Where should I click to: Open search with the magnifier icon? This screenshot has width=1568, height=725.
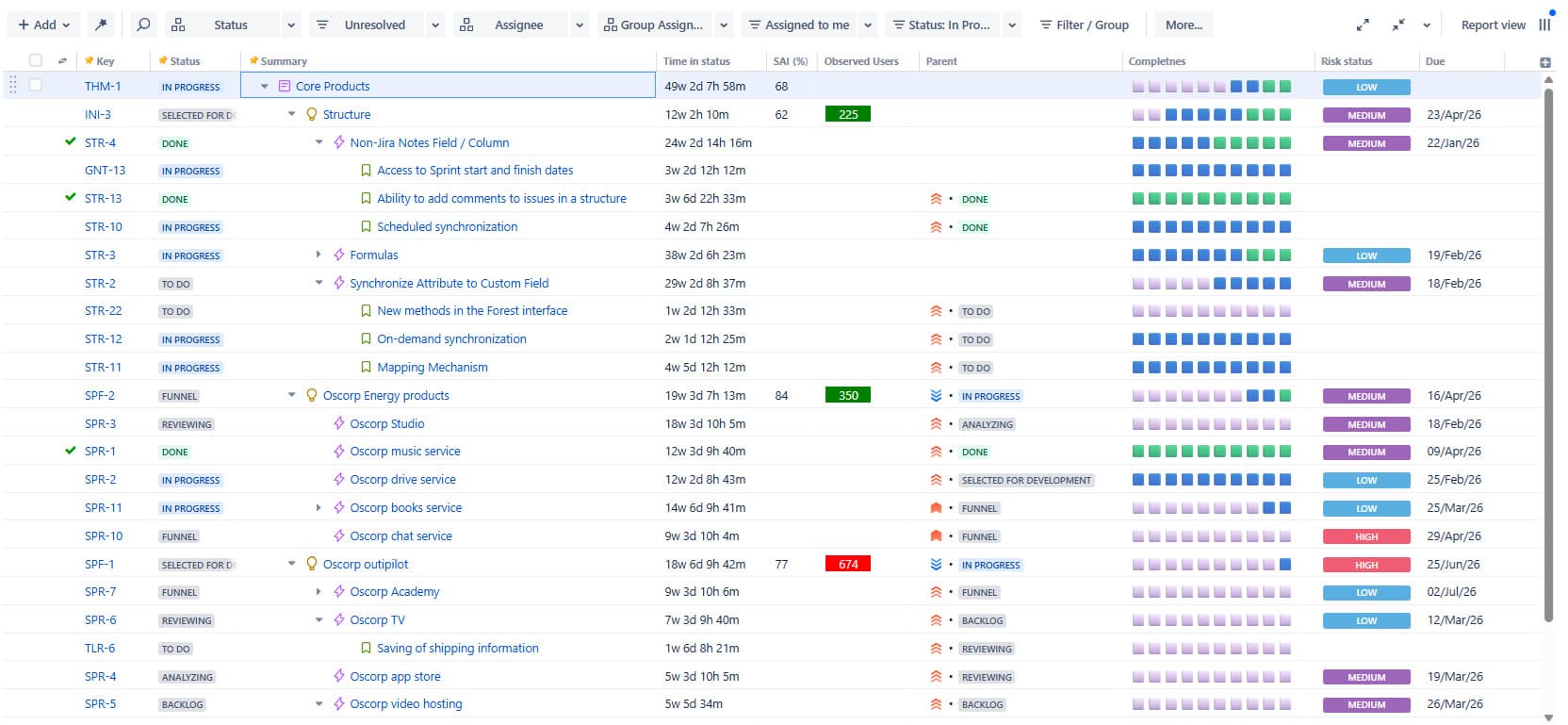coord(143,25)
